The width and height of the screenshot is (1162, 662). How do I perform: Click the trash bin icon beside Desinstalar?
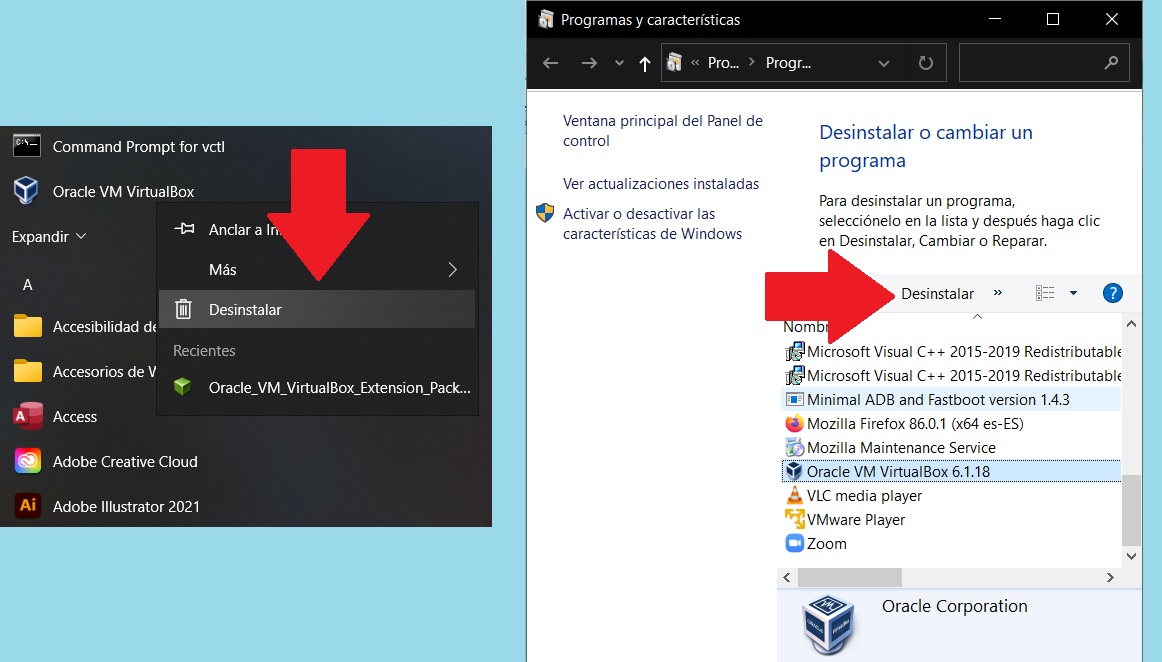pos(183,309)
